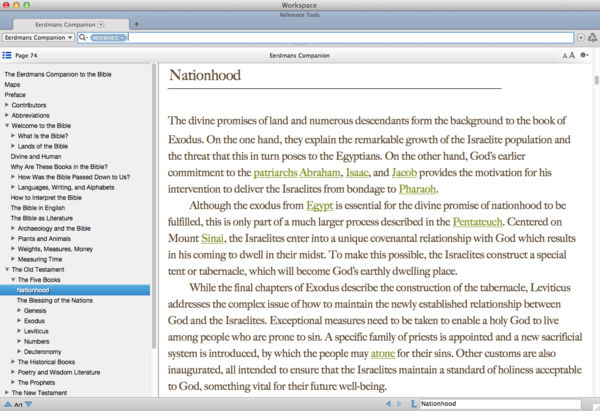Image resolution: width=600 pixels, height=411 pixels.
Task: Add a new tab with plus button
Action: tap(136, 23)
